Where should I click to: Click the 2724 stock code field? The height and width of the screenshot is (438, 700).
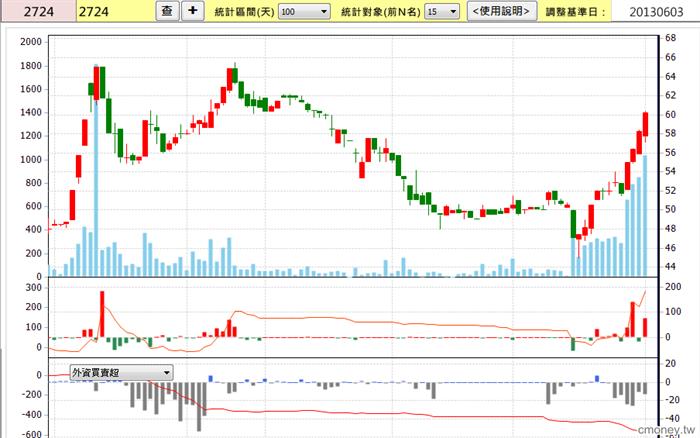tap(115, 11)
